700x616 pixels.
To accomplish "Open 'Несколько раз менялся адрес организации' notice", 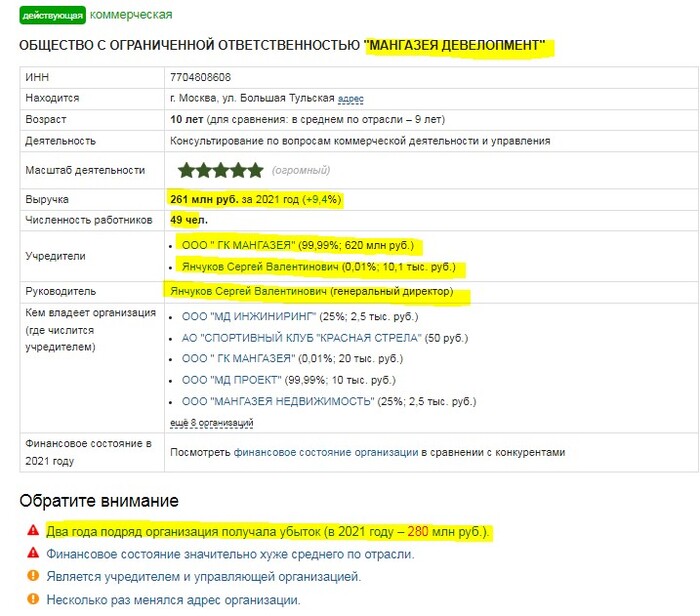I will coord(173,600).
